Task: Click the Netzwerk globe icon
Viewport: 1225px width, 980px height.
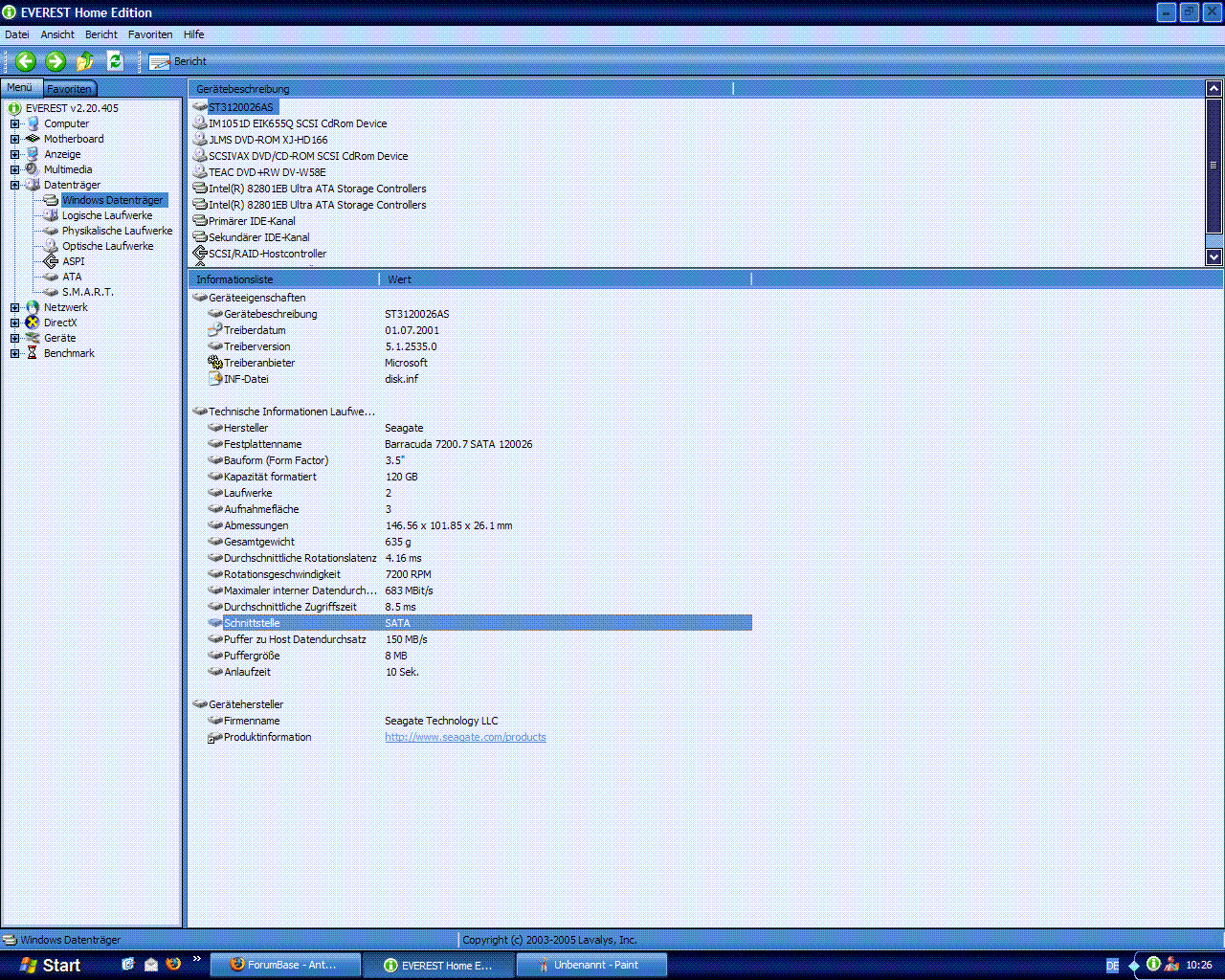Action: 33,307
